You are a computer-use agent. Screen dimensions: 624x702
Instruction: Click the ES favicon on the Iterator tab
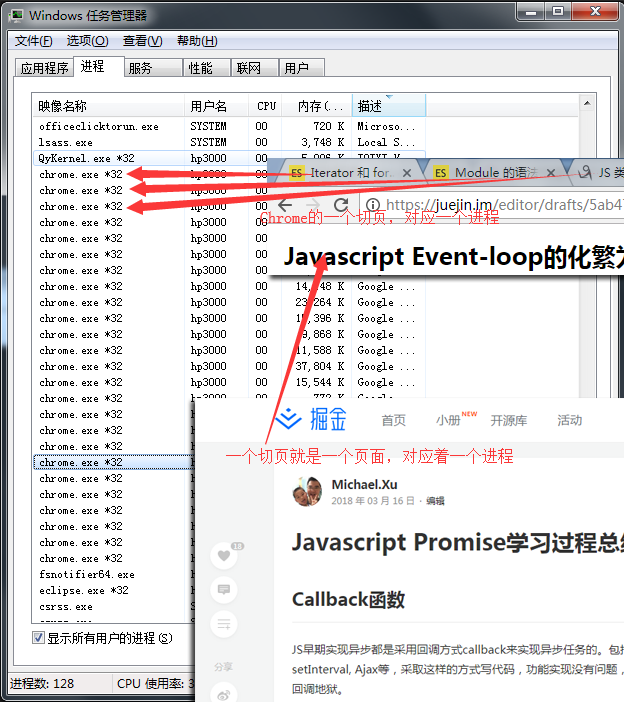point(296,173)
